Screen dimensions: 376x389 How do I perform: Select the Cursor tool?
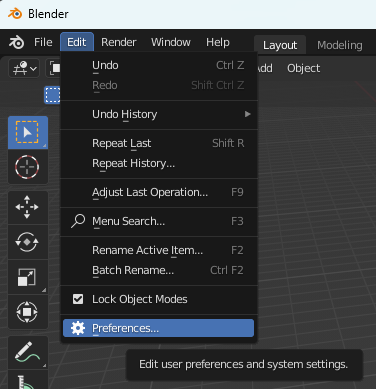(28, 167)
